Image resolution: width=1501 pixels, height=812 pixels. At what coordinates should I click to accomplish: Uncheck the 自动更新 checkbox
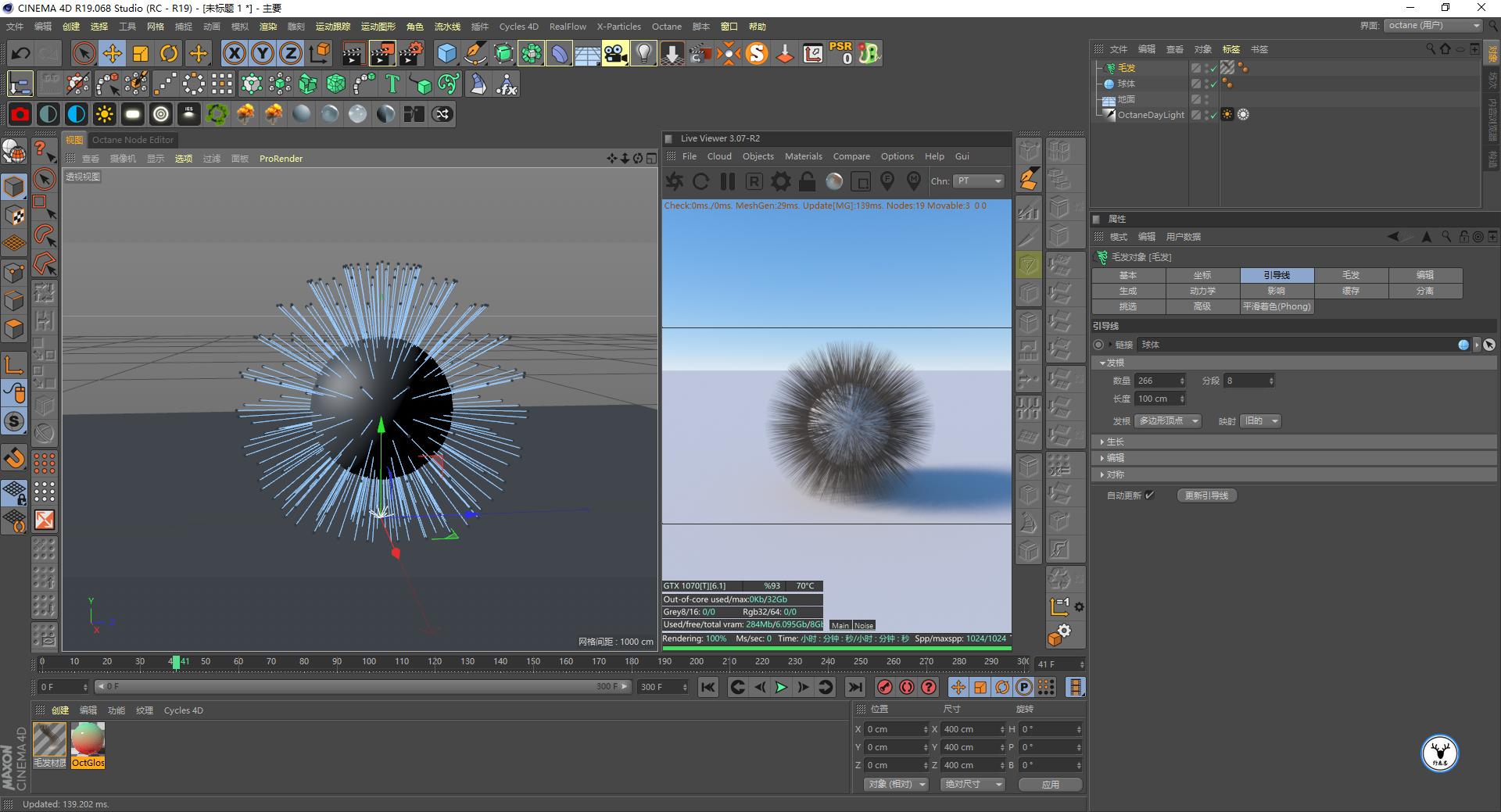(x=1149, y=495)
